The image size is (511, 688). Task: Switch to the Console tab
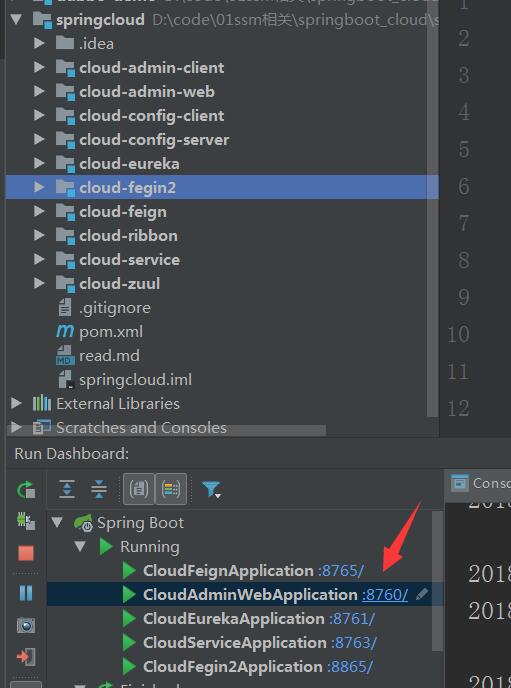coord(479,483)
